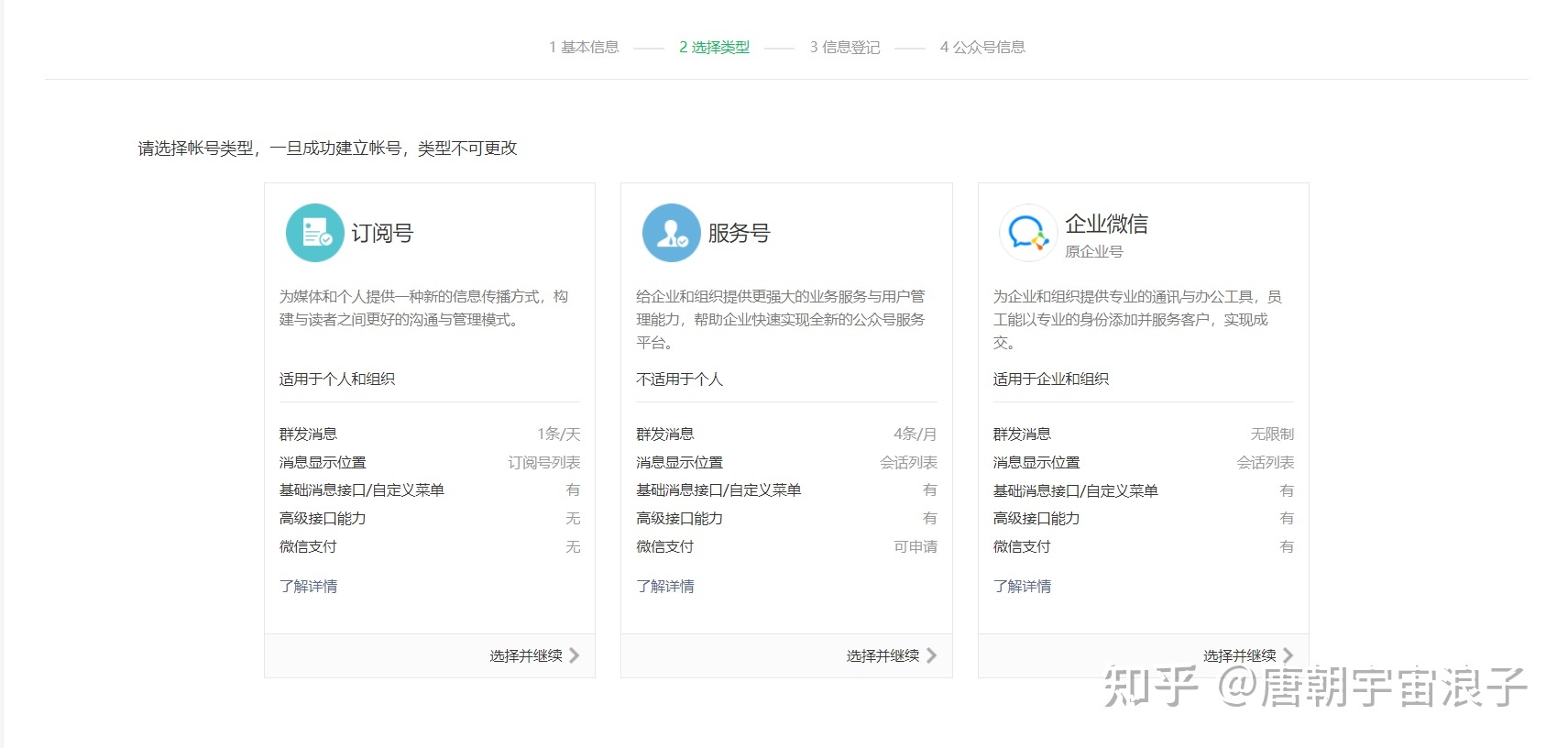The height and width of the screenshot is (748, 1568).
Task: Click the chevron arrow in 企业微信 card footer
Action: pos(1288,654)
